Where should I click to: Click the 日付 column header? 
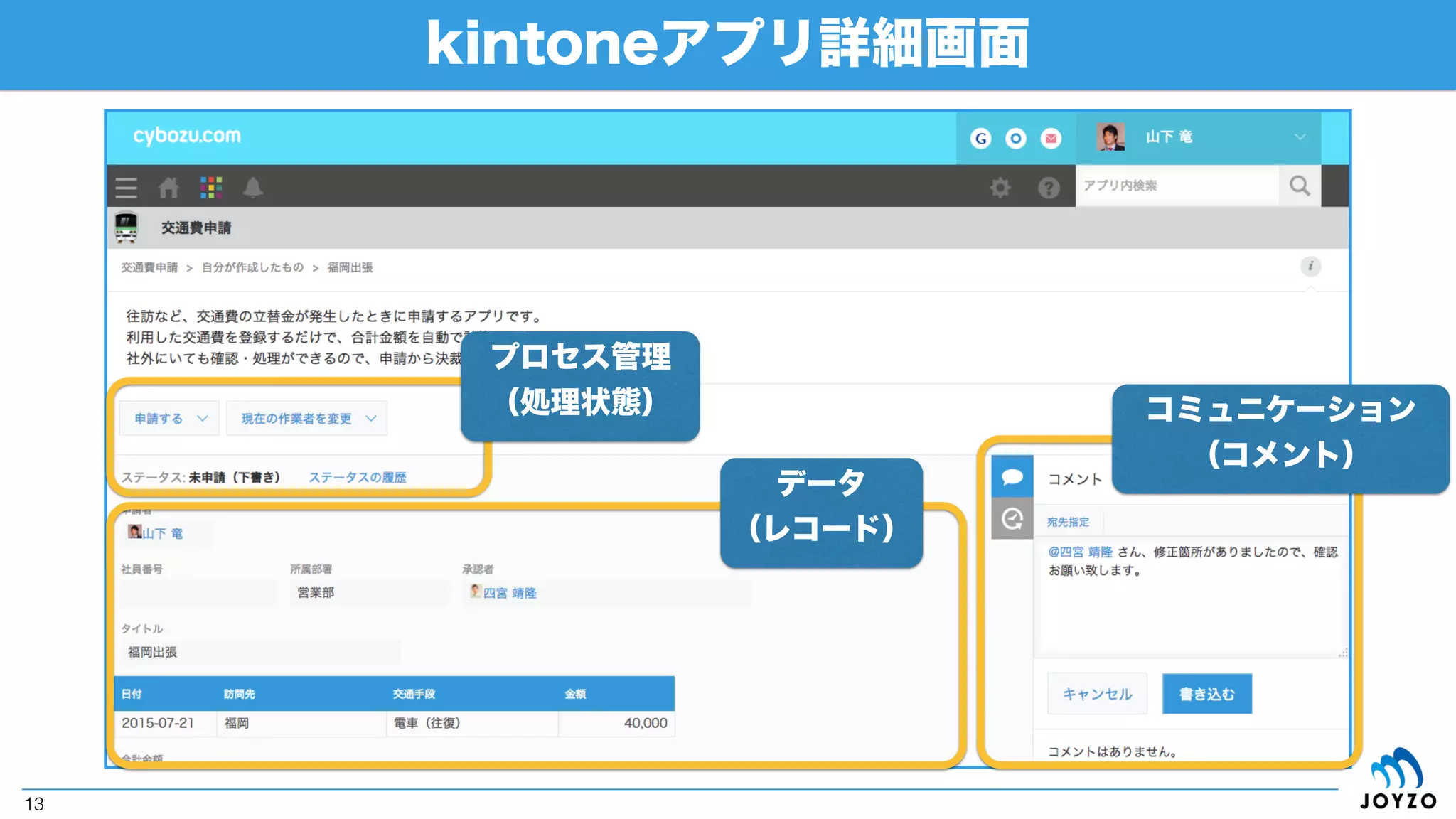[x=132, y=694]
